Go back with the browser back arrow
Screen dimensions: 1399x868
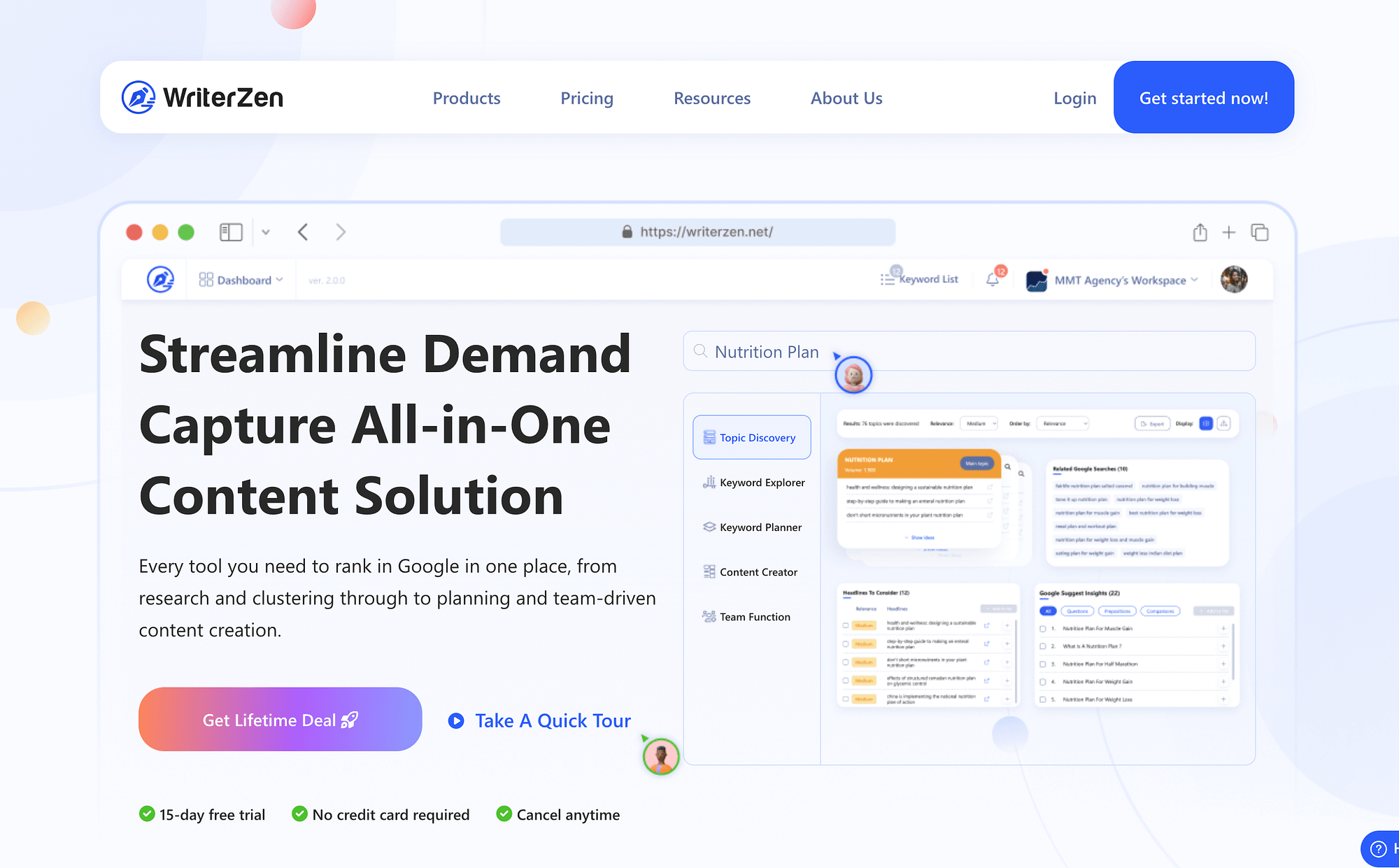[303, 232]
